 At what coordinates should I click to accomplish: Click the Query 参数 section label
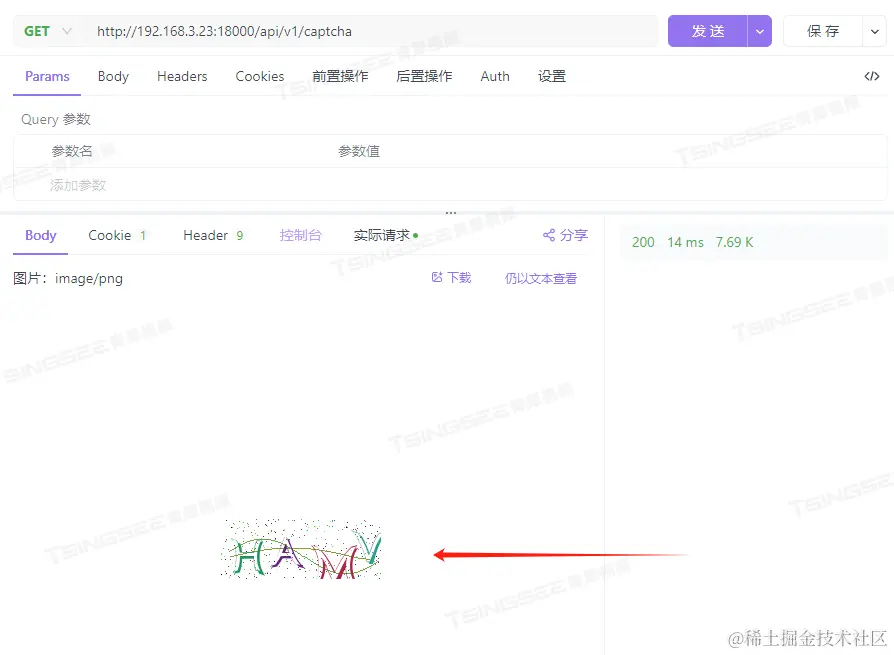click(56, 119)
